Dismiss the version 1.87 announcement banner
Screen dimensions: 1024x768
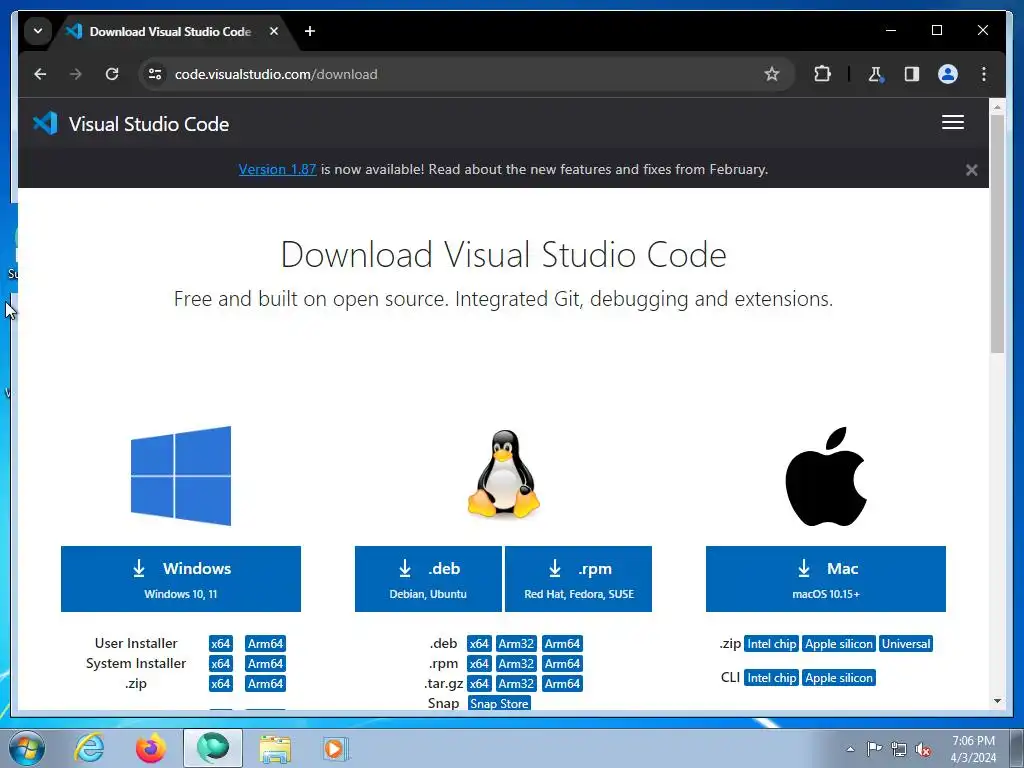coord(971,170)
